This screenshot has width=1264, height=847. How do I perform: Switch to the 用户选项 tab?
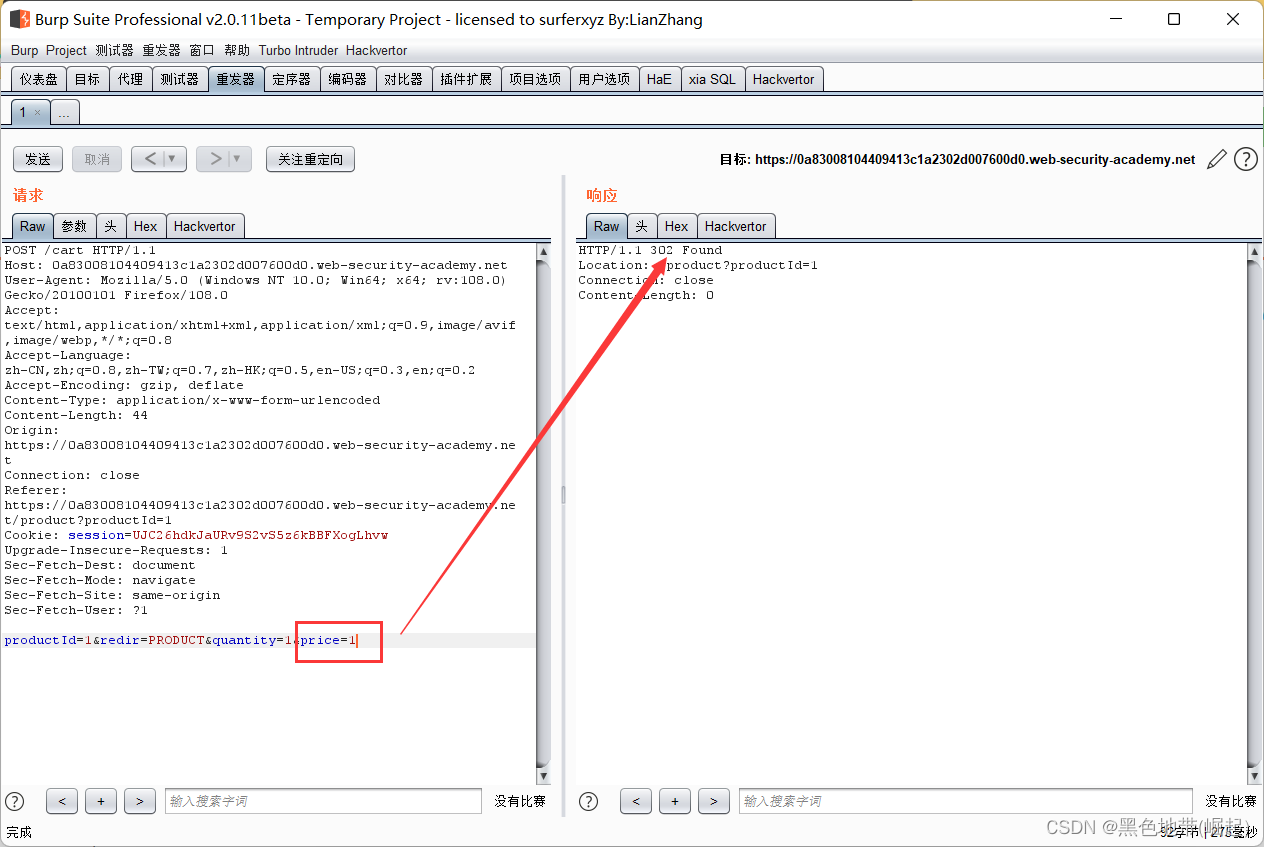click(x=604, y=79)
